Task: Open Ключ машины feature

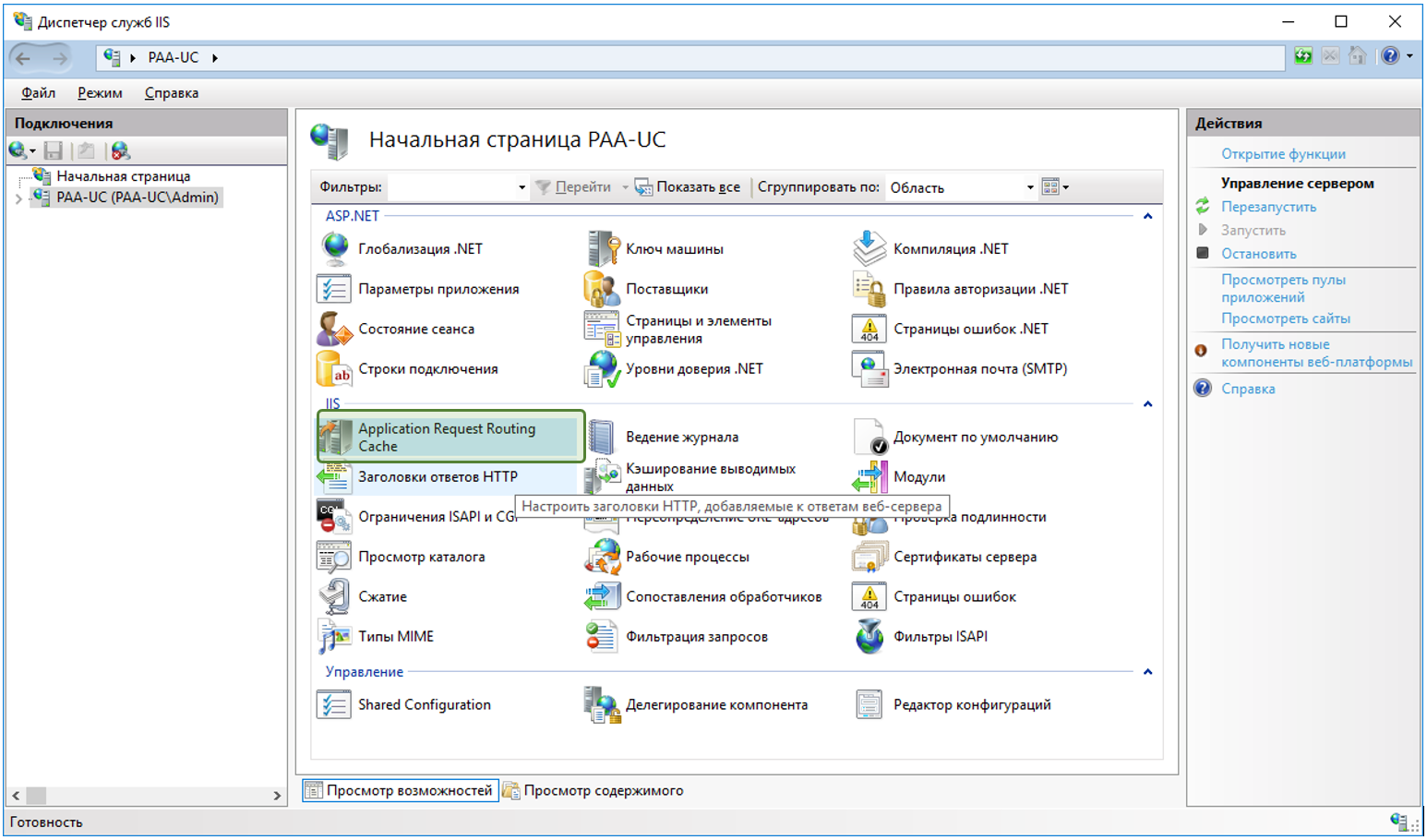Action: 654,249
